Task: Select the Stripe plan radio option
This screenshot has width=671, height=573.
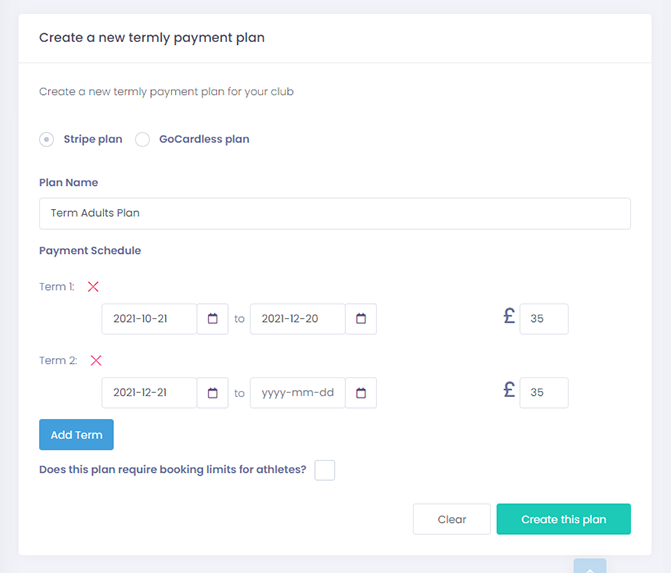Action: click(x=47, y=140)
